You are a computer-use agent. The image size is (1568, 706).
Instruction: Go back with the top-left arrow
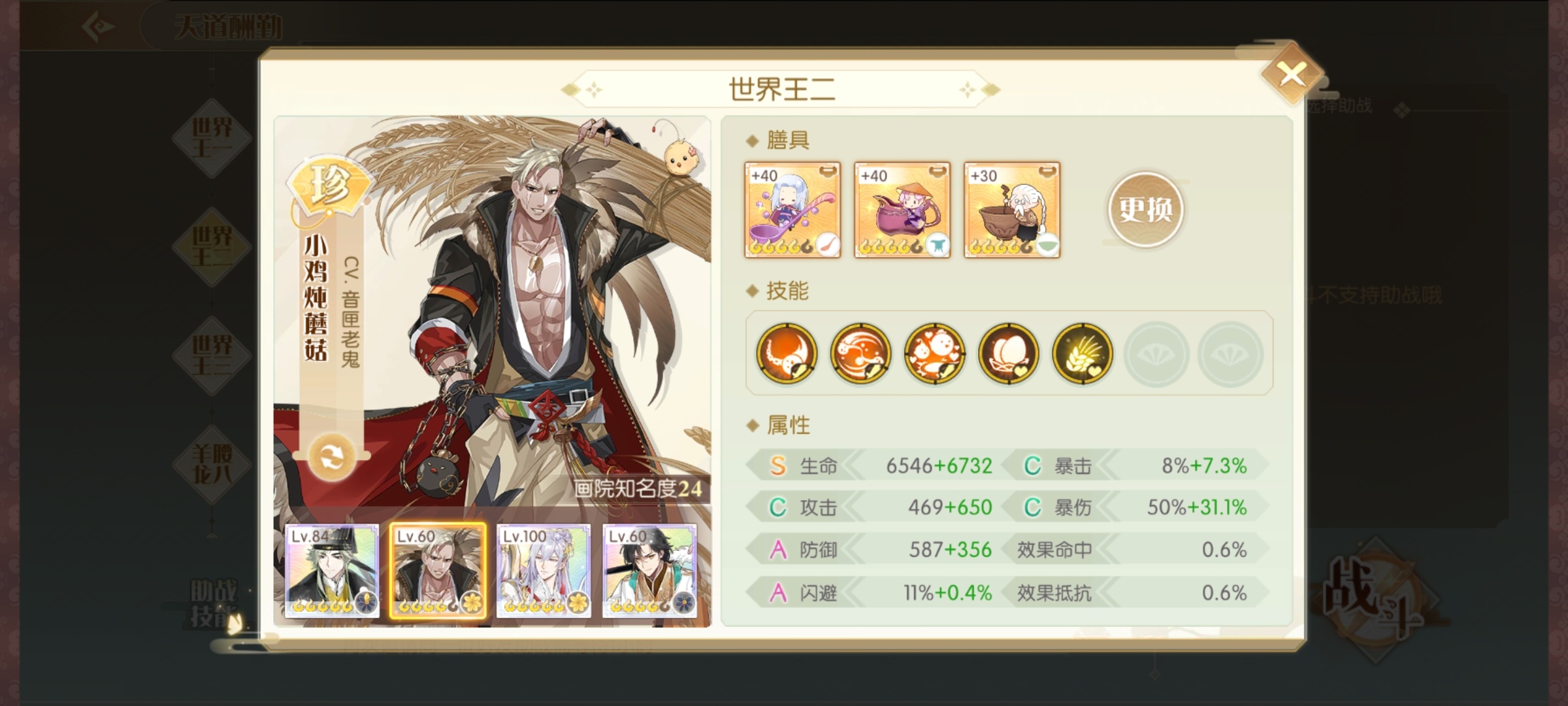point(99,26)
